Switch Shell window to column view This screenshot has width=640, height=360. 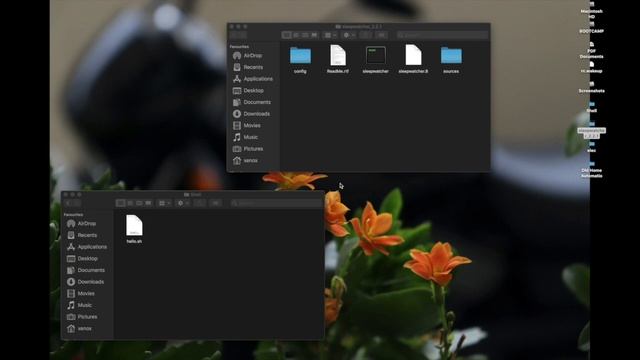pos(139,203)
